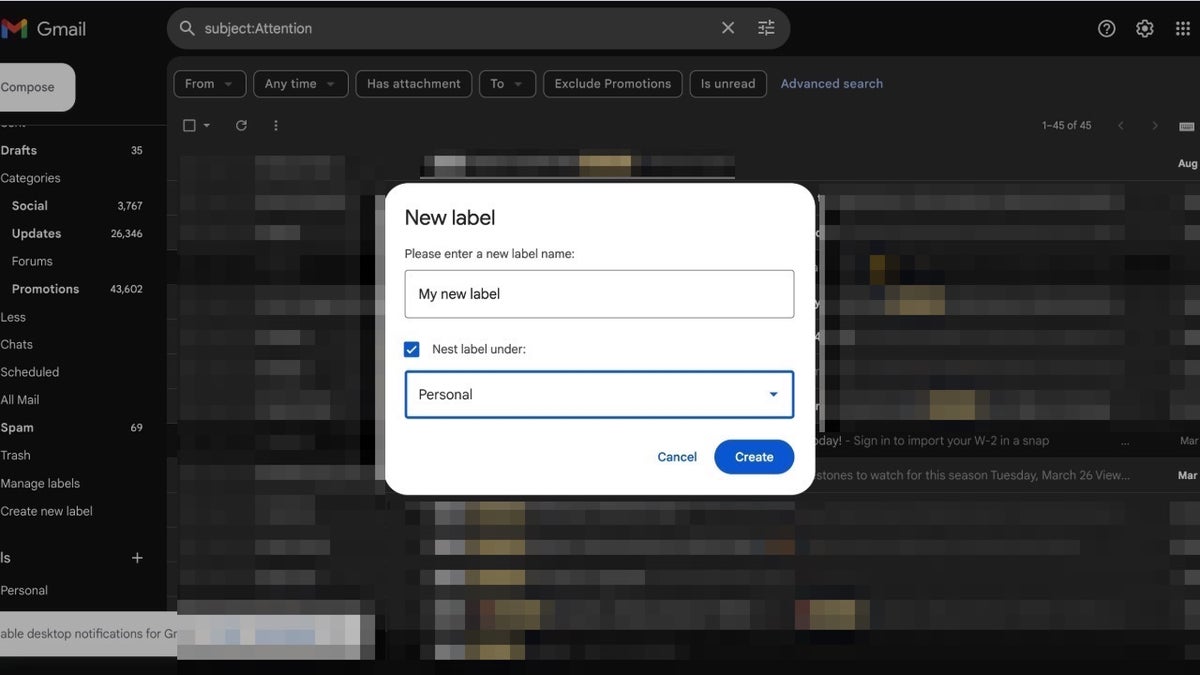Create the new label
Screen dimensions: 1200x675
754,457
